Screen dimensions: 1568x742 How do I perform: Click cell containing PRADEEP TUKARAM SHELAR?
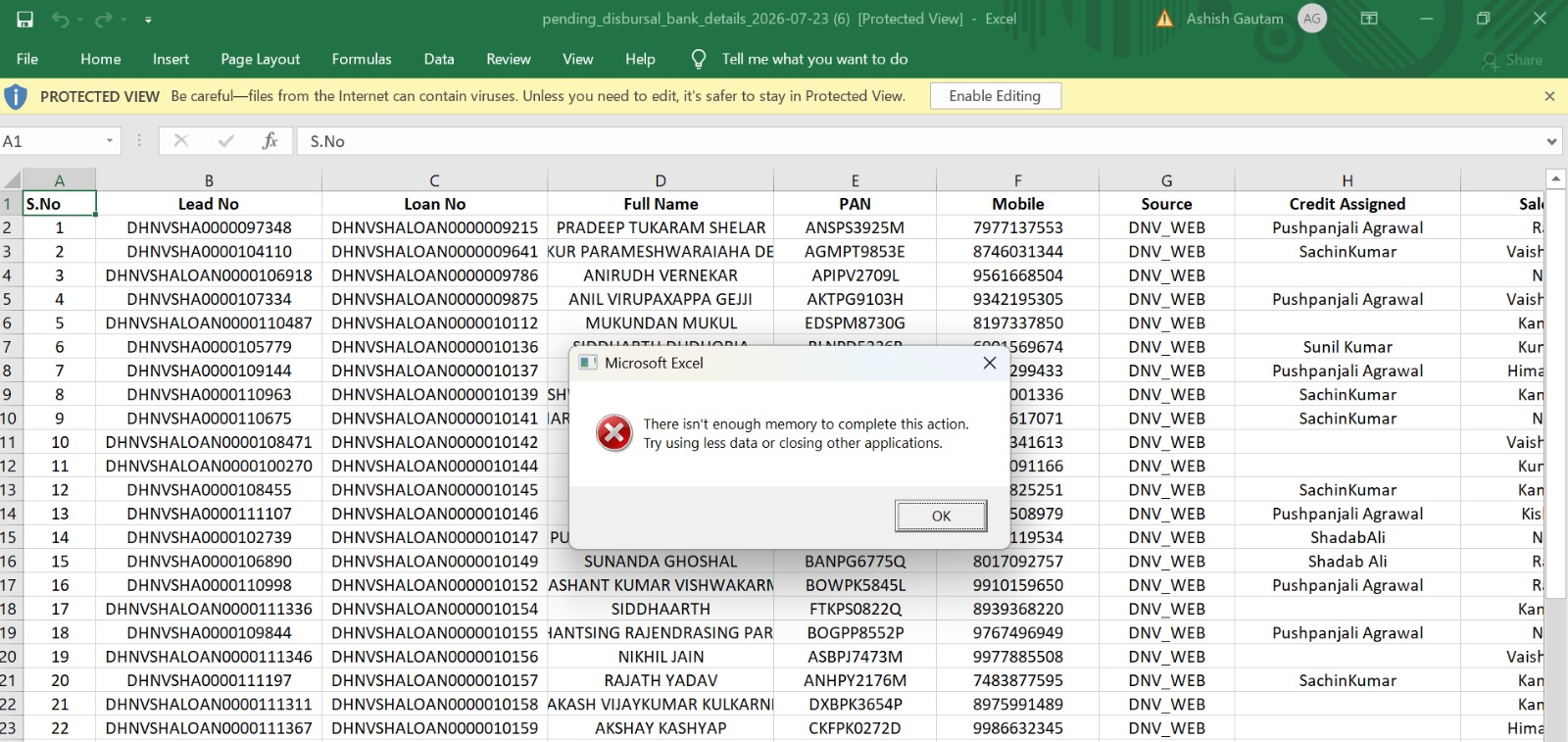tap(661, 227)
